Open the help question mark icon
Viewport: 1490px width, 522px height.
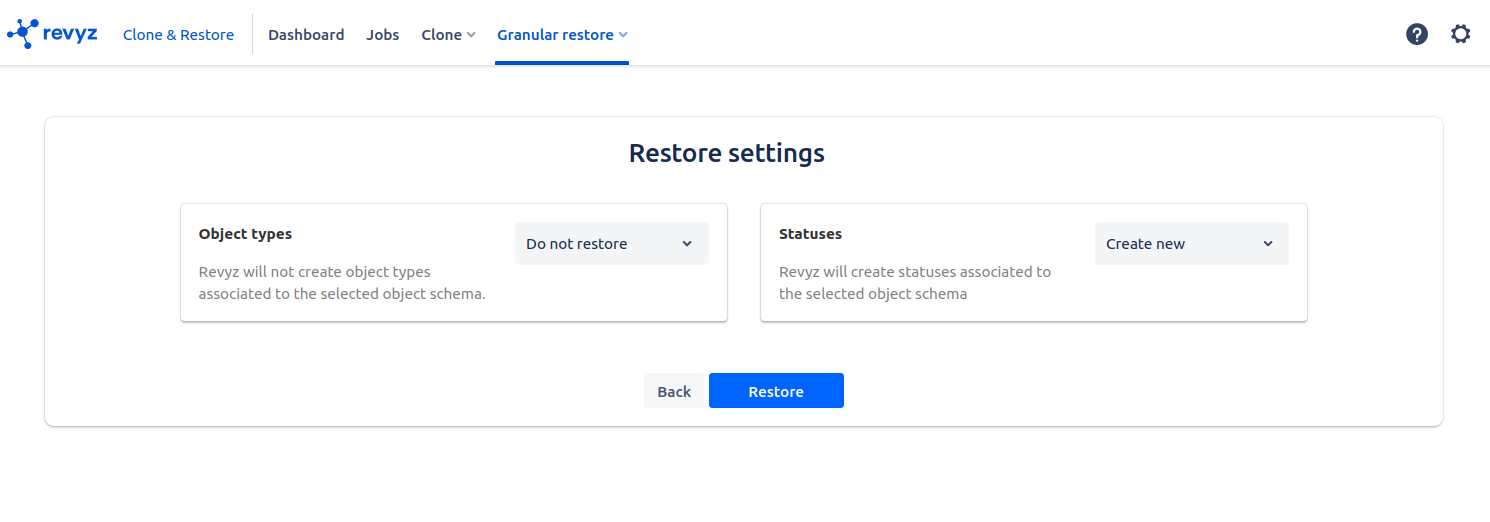coord(1416,34)
